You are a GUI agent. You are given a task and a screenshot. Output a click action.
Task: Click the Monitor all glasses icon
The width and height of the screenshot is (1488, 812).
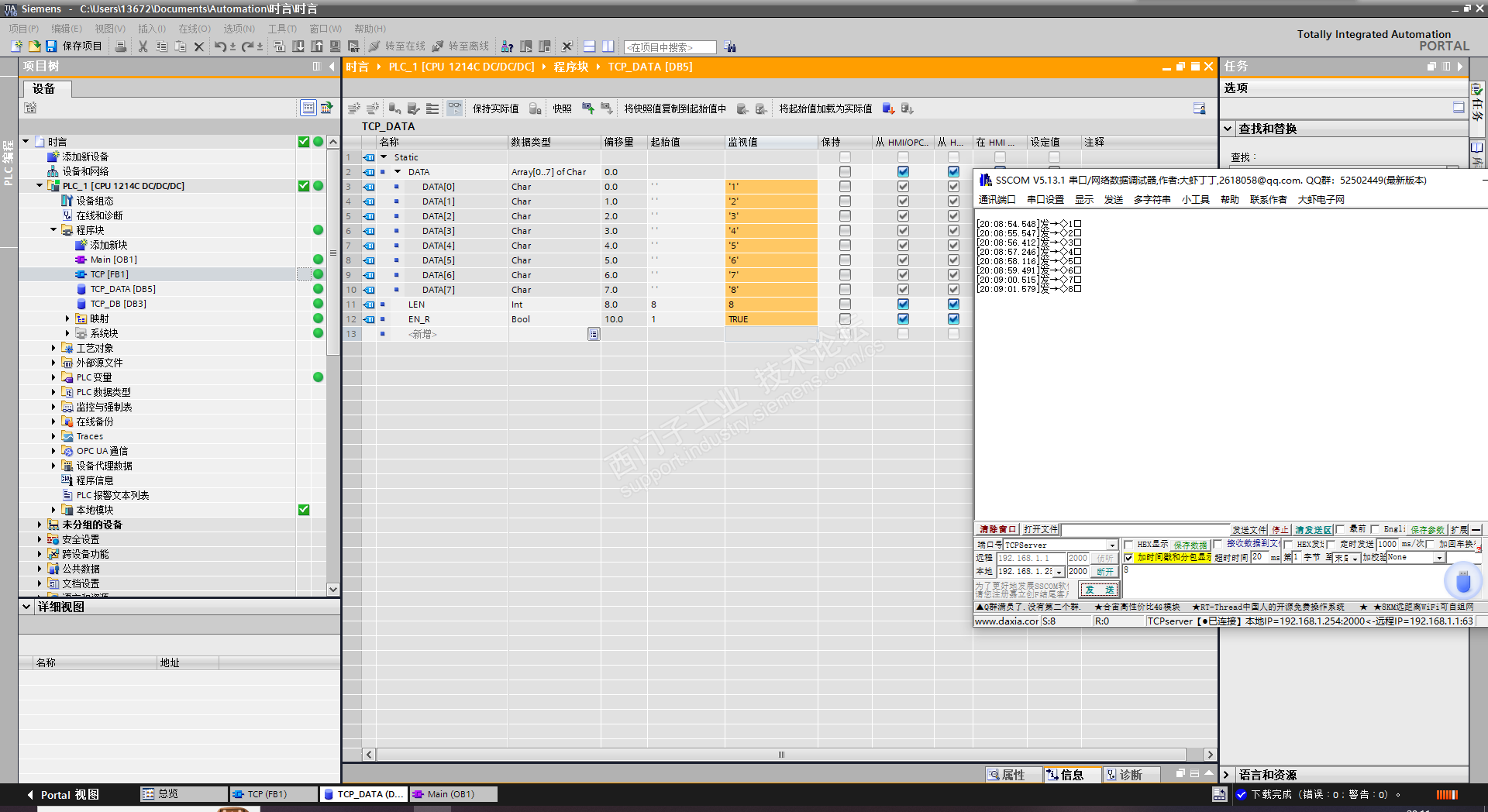pyautogui.click(x=455, y=108)
